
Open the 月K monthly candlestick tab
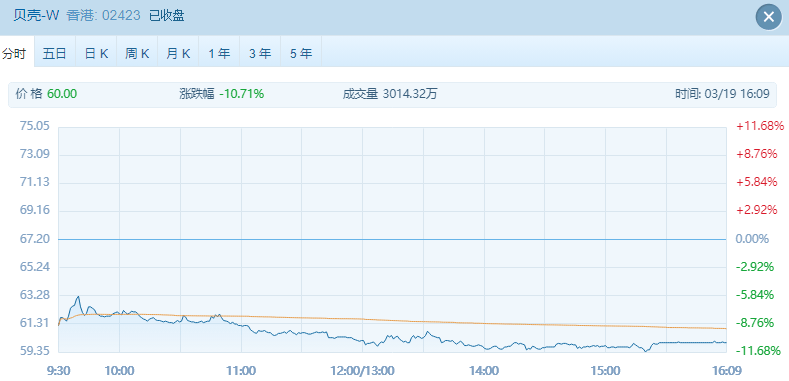(x=178, y=54)
